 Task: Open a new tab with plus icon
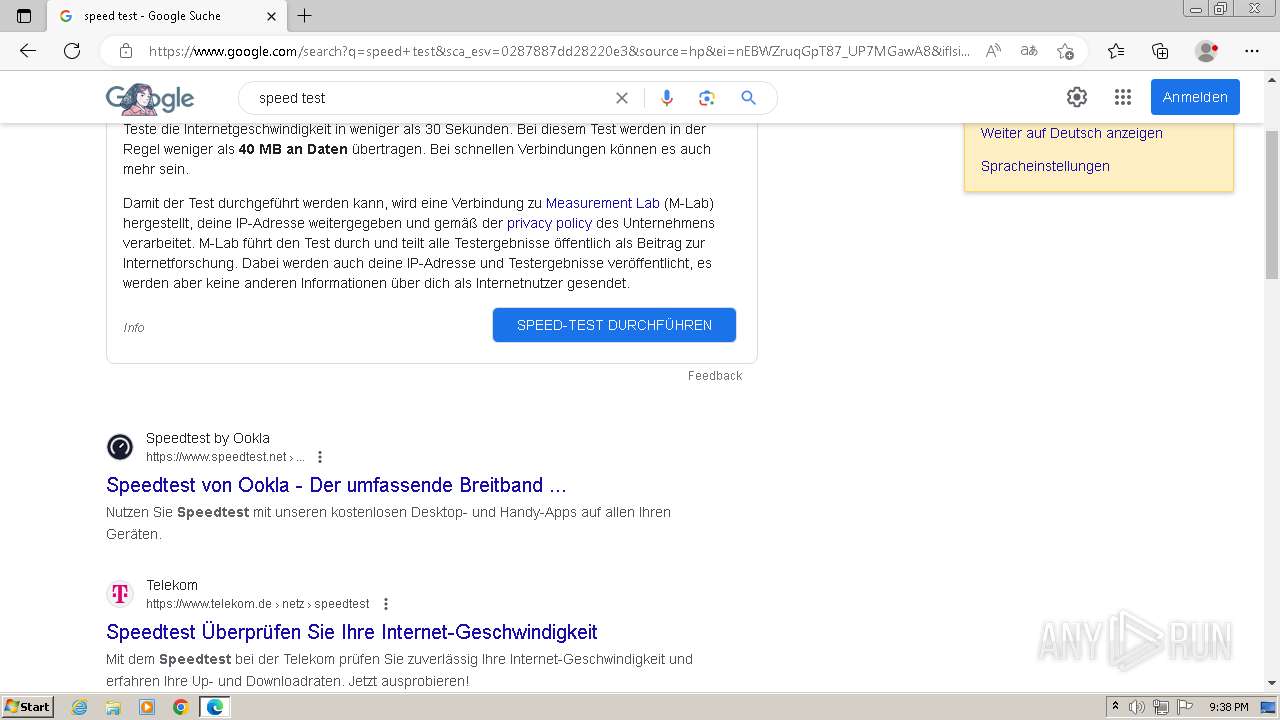[305, 16]
